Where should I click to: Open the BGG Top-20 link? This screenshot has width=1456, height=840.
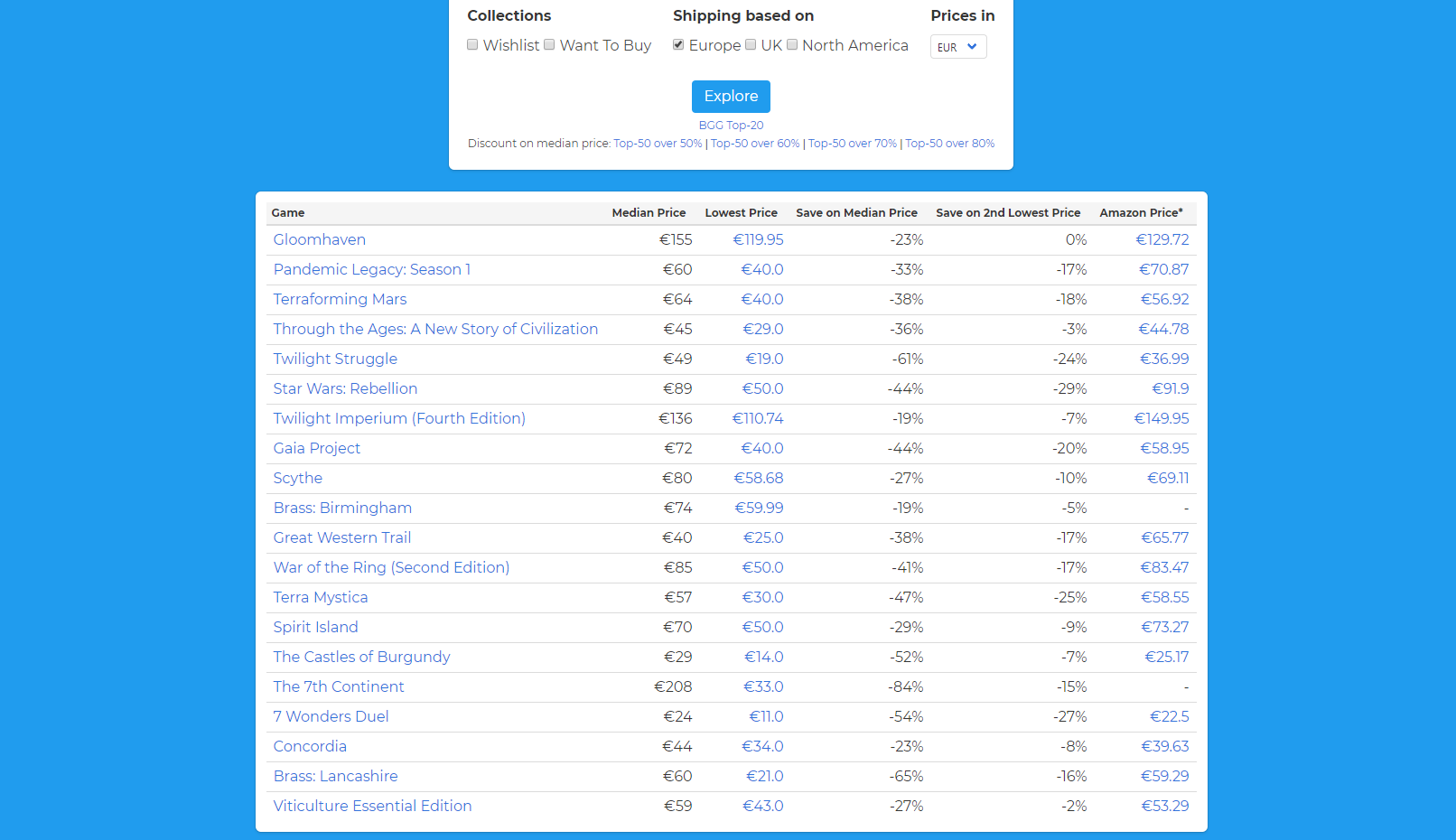tap(731, 126)
